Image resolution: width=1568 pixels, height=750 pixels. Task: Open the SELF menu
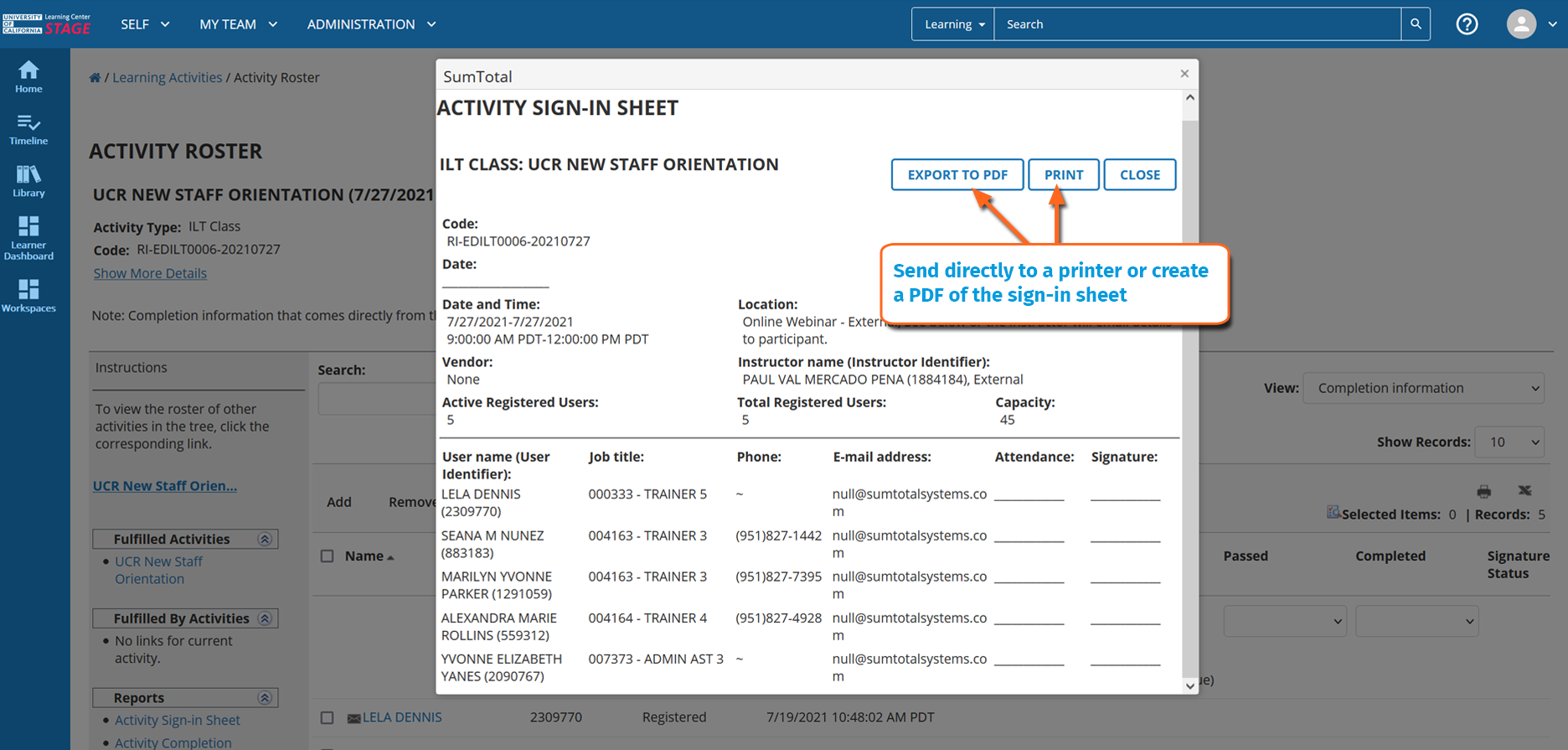145,24
